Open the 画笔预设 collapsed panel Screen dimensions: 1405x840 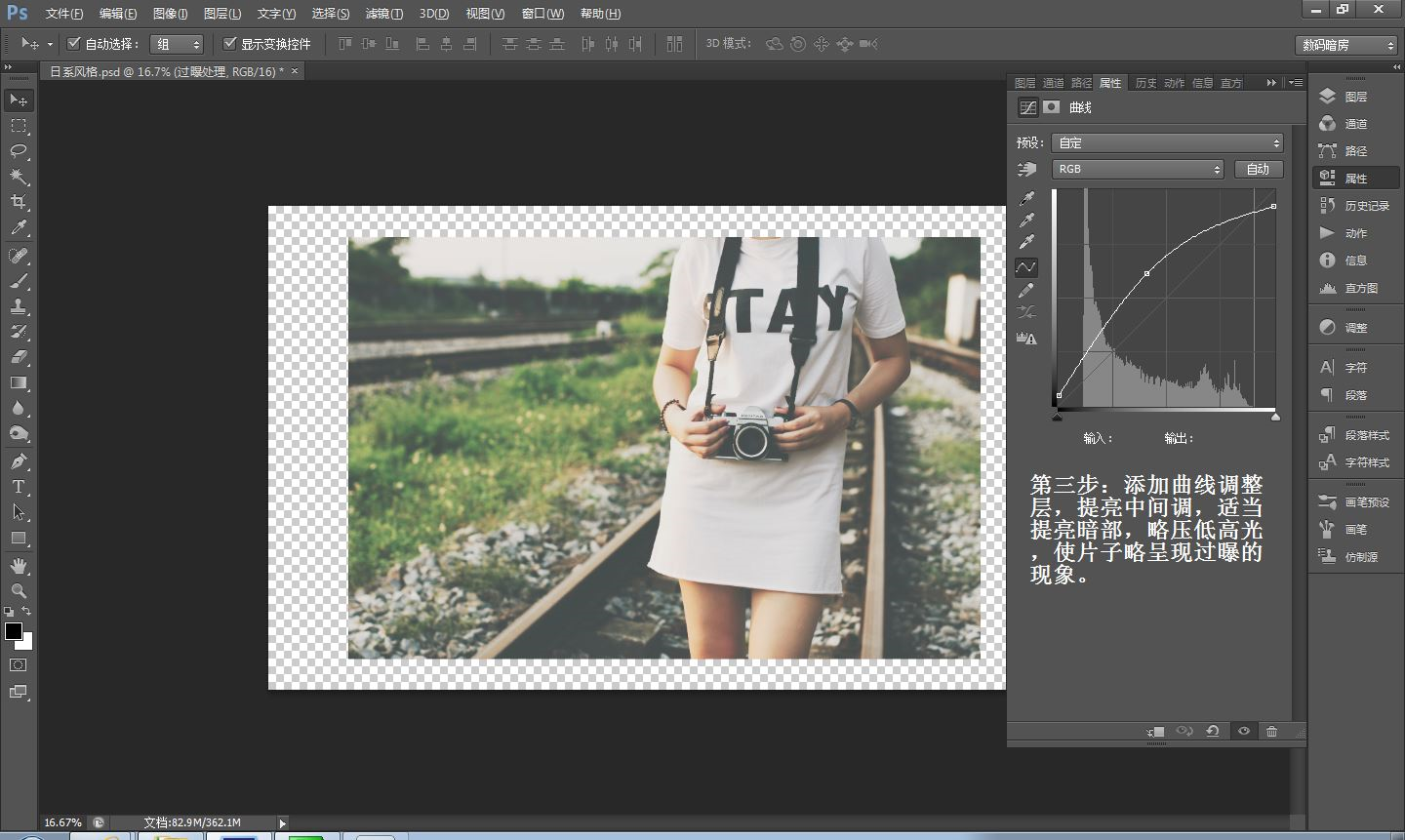pyautogui.click(x=1354, y=502)
